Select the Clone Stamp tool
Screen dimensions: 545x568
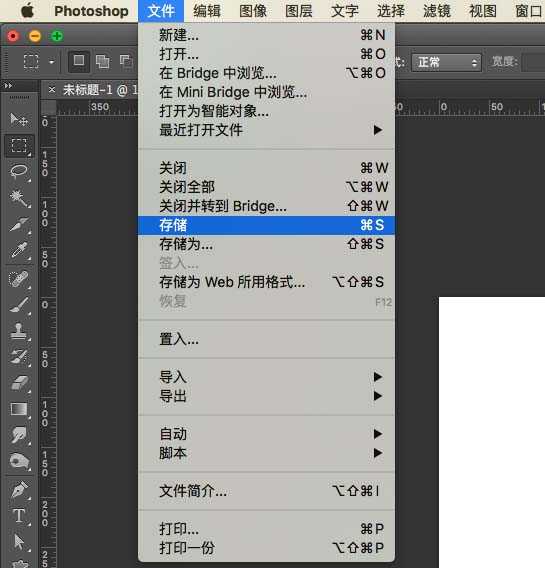pyautogui.click(x=19, y=331)
